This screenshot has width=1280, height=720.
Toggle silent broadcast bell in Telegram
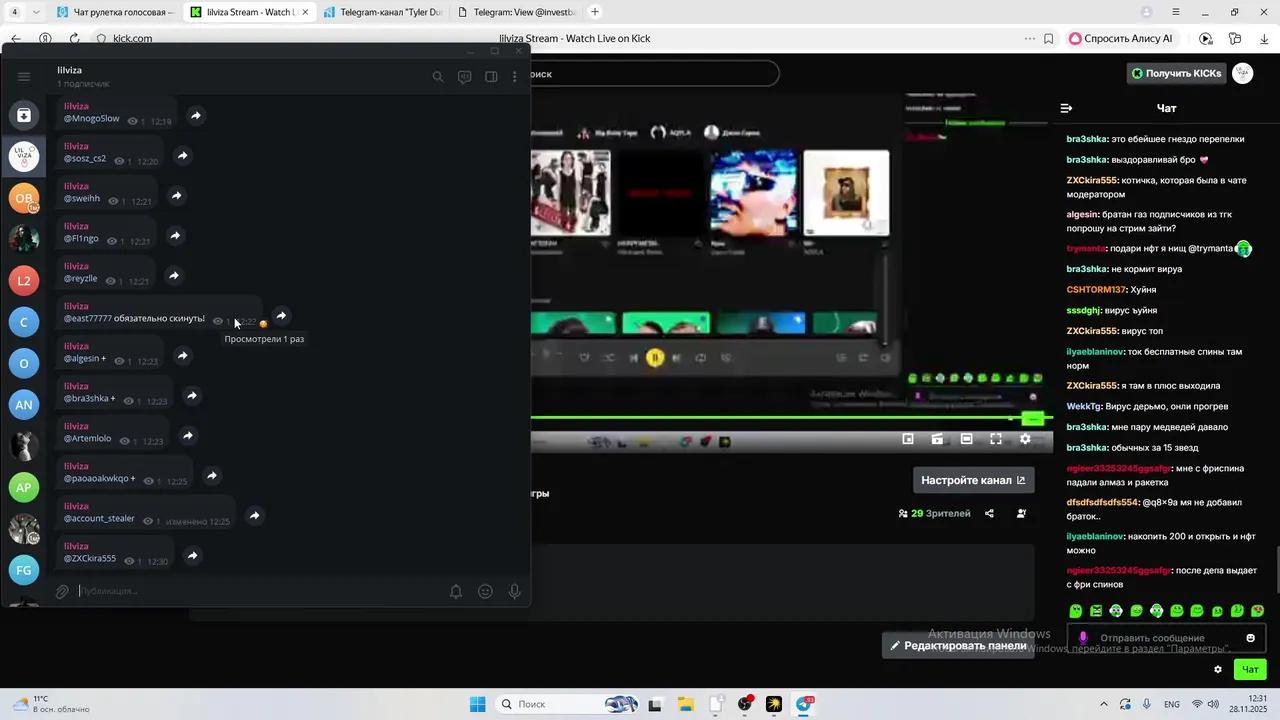click(456, 591)
